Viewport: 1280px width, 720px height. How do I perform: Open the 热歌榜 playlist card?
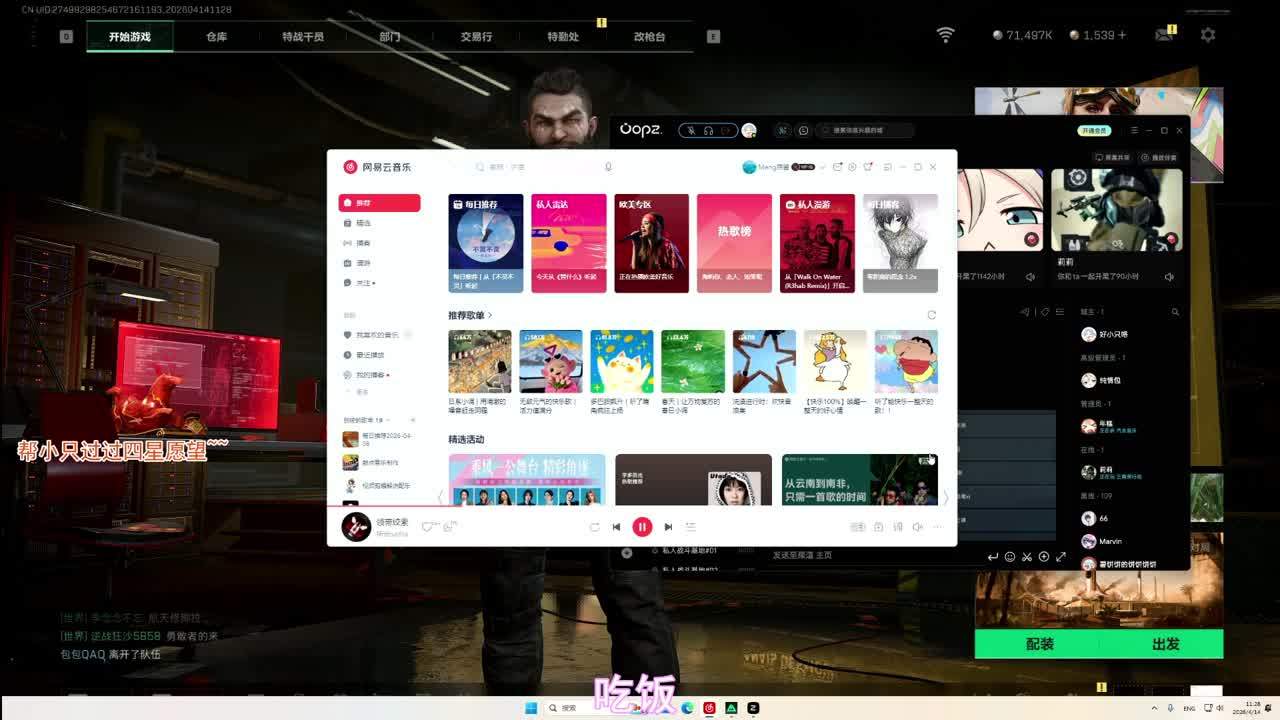(734, 242)
